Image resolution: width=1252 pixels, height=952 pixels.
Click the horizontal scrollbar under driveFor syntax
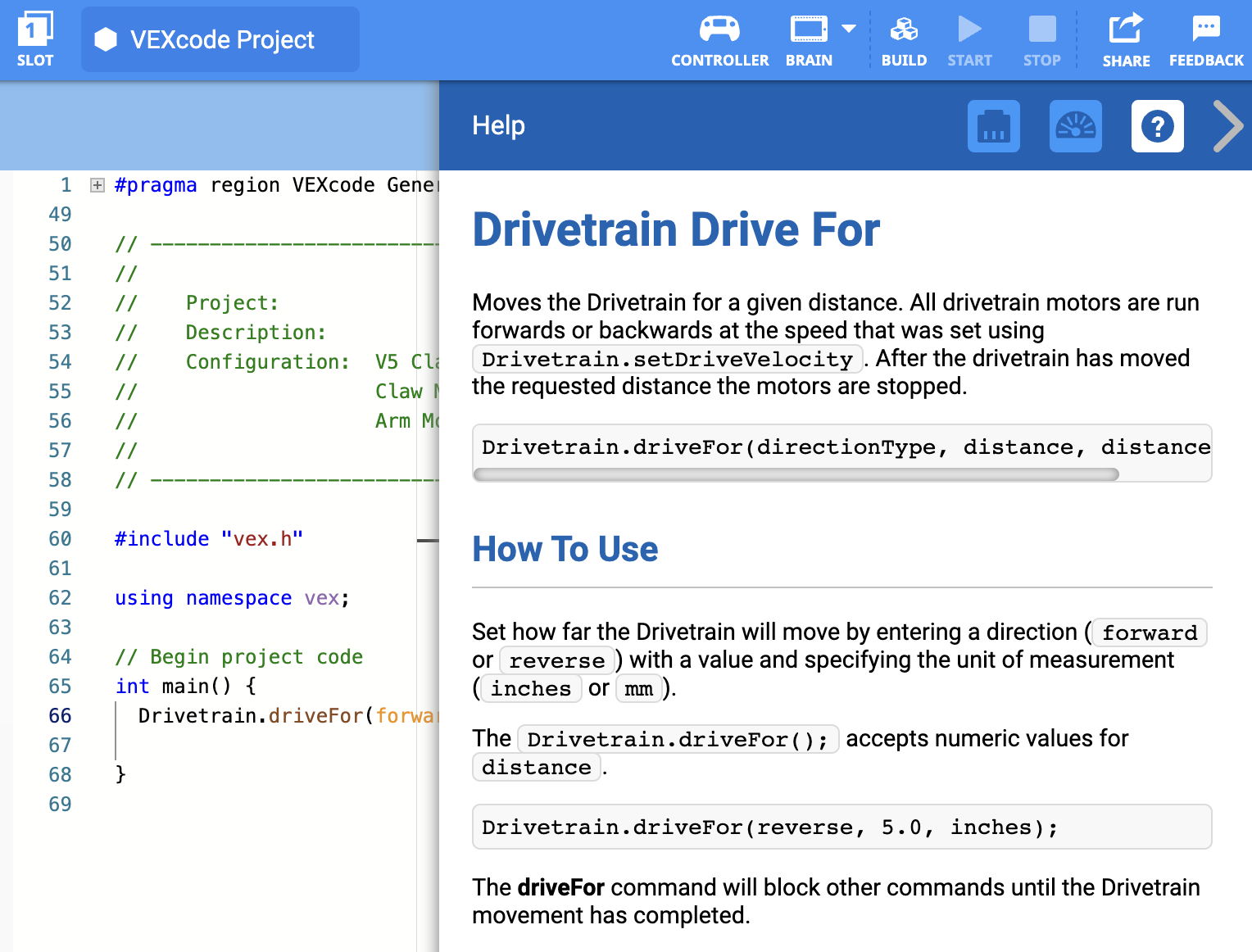pos(795,474)
